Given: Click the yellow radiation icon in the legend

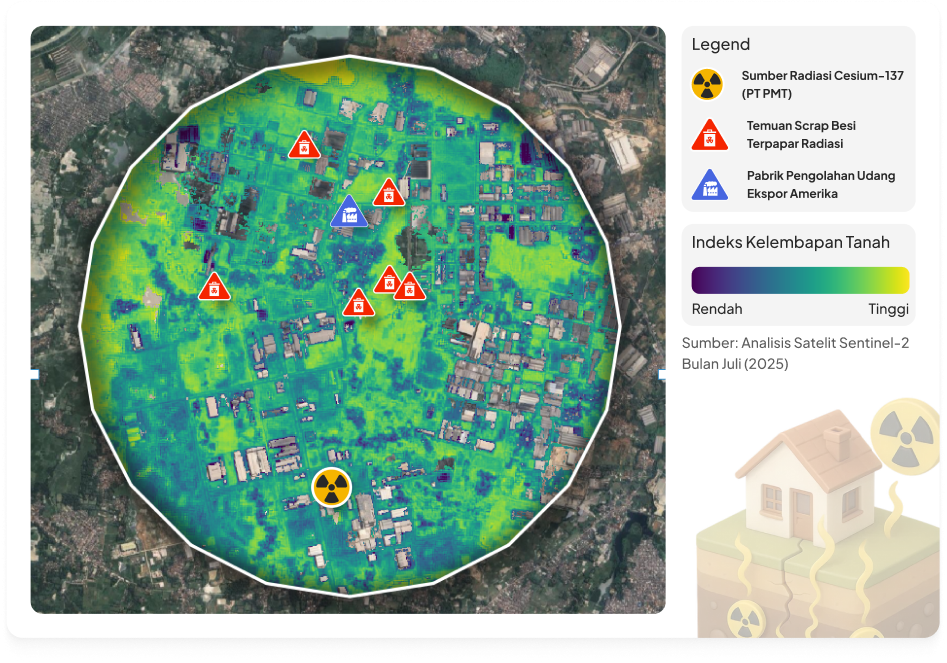Looking at the screenshot, I should point(707,84).
